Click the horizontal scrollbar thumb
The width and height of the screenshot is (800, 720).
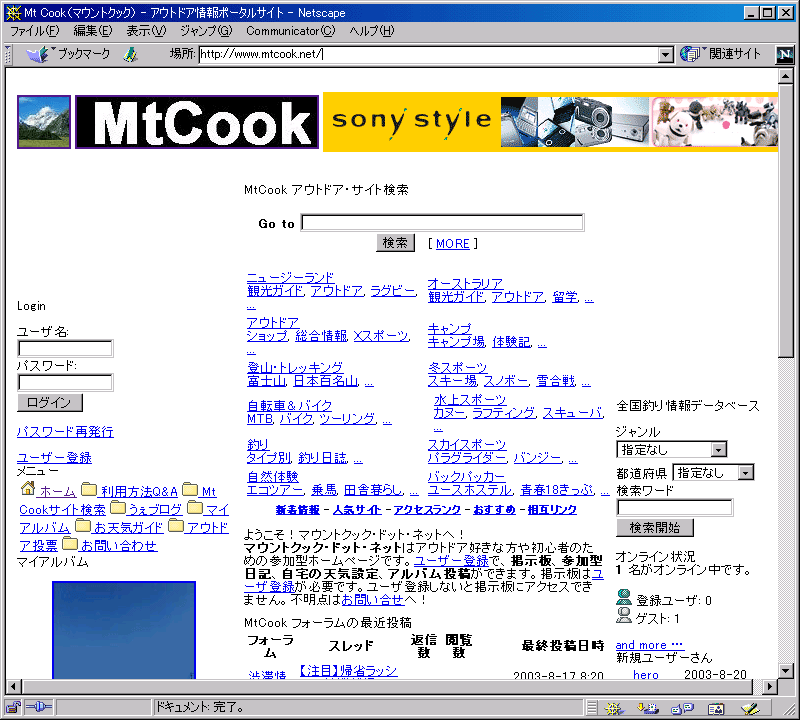point(388,686)
